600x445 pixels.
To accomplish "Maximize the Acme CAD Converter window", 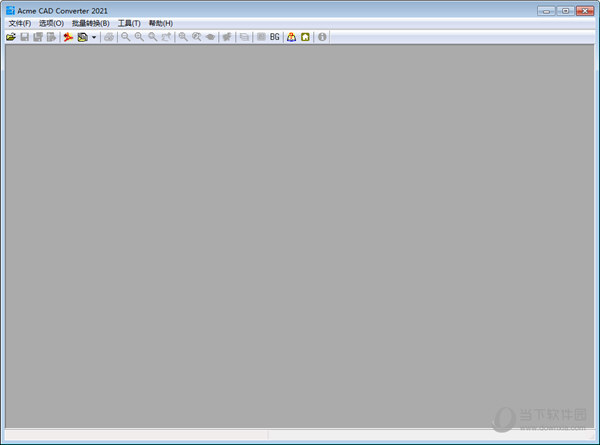I will [565, 9].
